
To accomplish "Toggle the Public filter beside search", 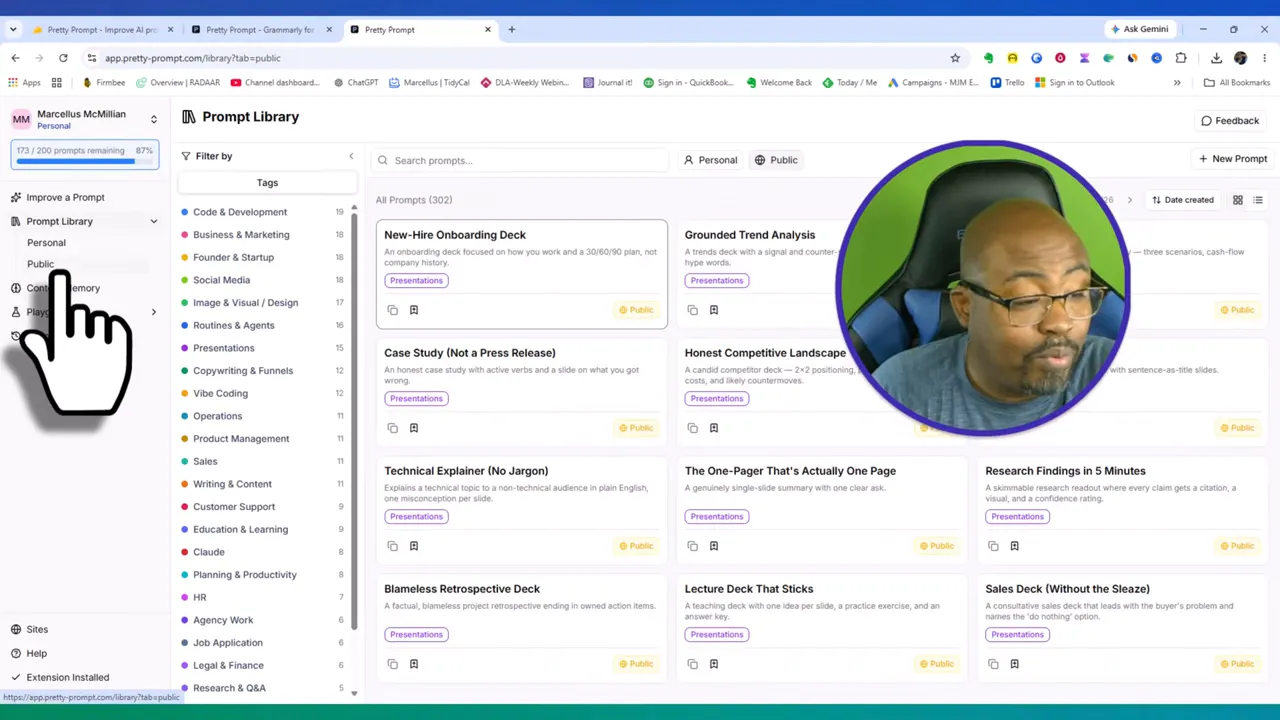I will tap(777, 160).
